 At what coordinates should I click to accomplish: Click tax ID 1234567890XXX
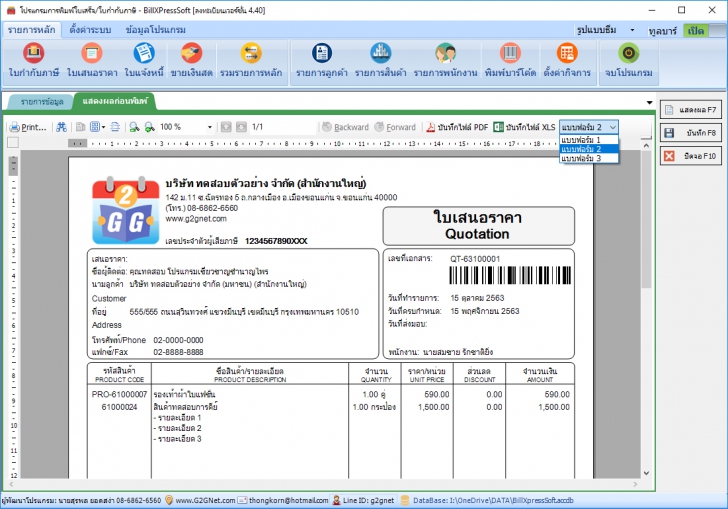click(x=276, y=241)
